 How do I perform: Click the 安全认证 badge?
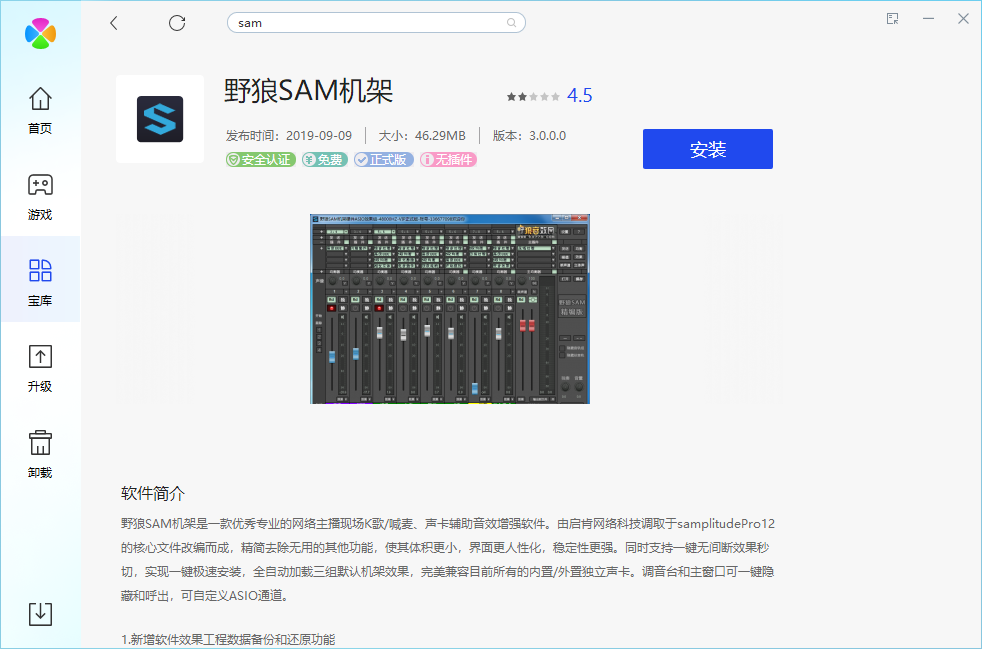pyautogui.click(x=261, y=160)
